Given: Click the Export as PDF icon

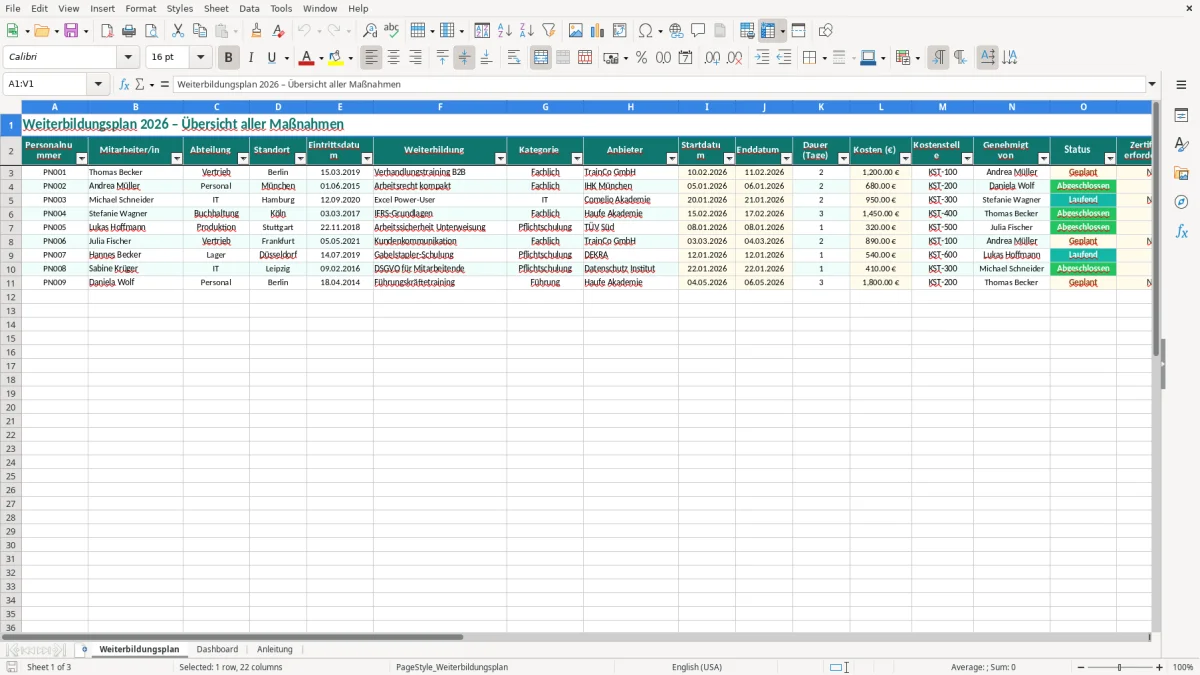Looking at the screenshot, I should click(107, 31).
